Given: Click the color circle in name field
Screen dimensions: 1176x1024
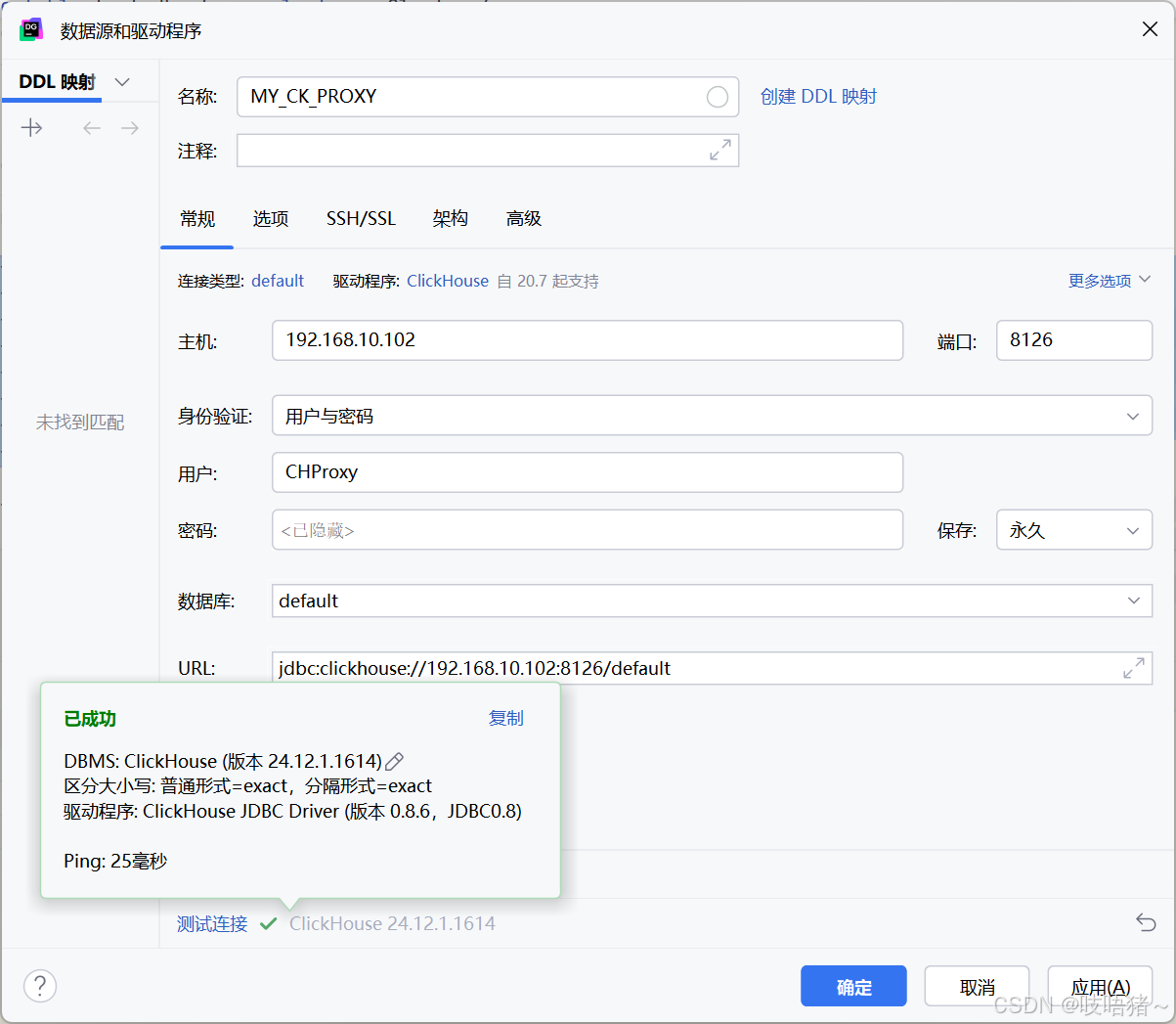Looking at the screenshot, I should coord(718,97).
